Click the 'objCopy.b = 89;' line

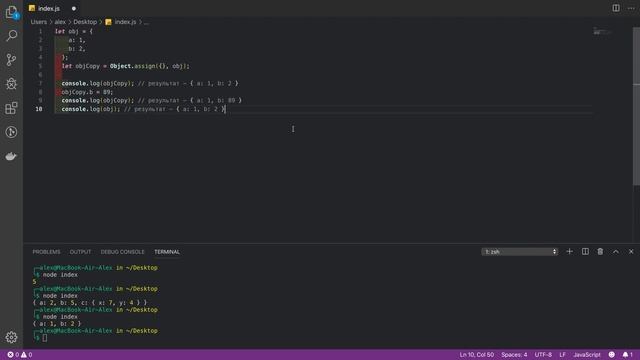[87, 92]
